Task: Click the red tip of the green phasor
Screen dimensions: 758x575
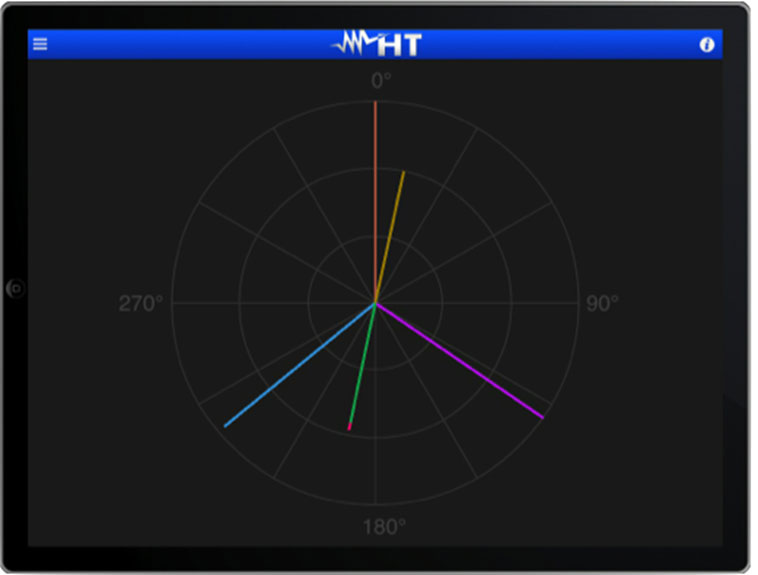Action: click(x=349, y=428)
